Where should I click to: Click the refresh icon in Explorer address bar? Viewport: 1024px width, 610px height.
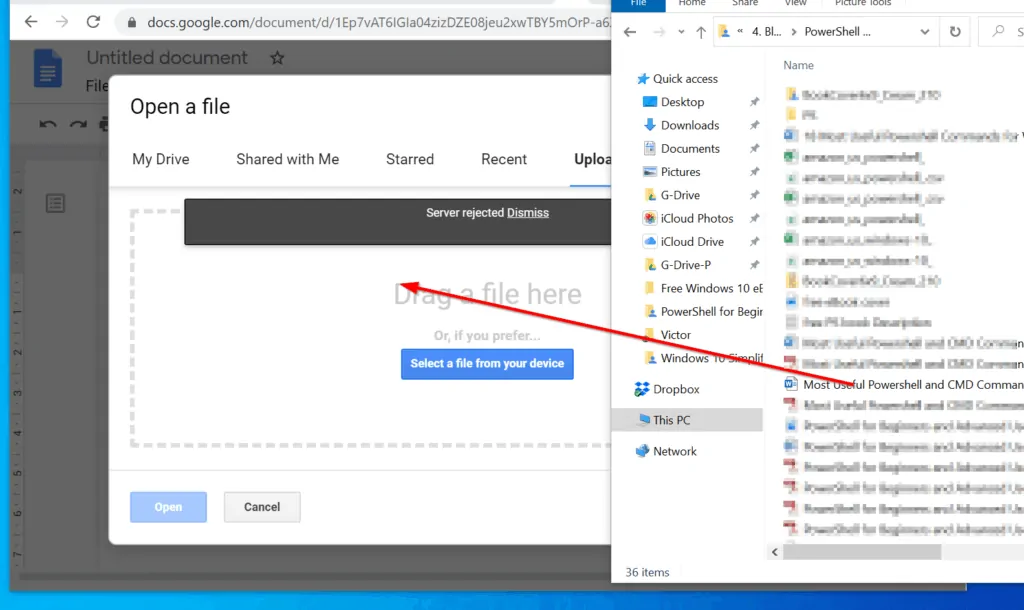click(955, 31)
